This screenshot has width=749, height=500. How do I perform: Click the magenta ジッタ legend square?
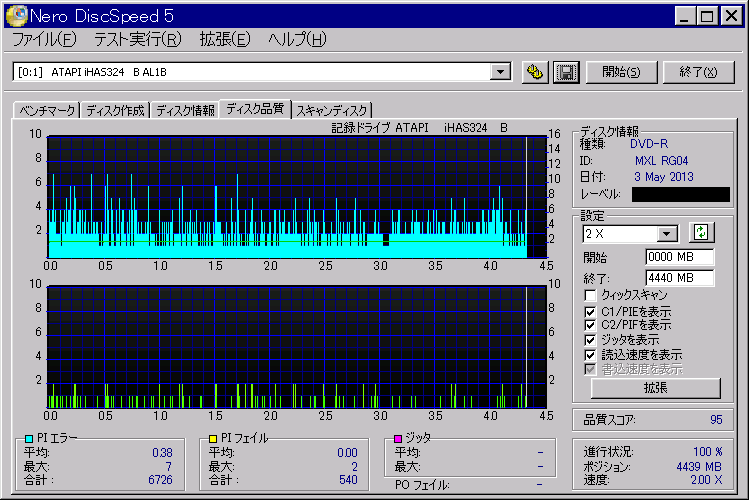pos(398,438)
